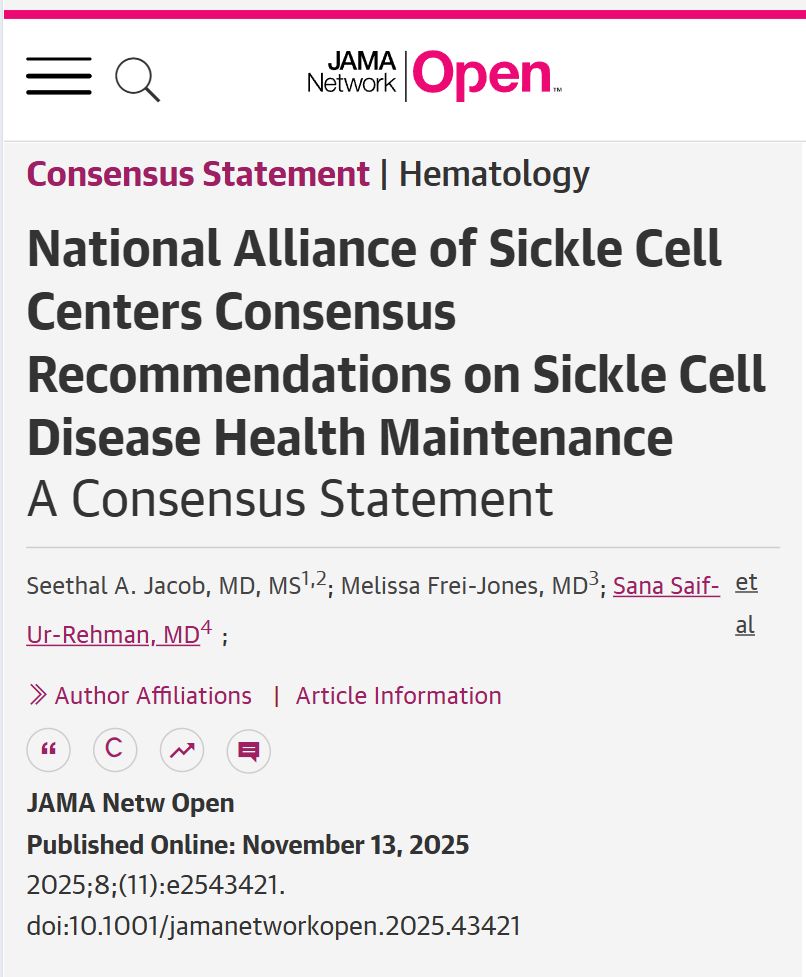Expand the Author Affiliations section

(154, 695)
